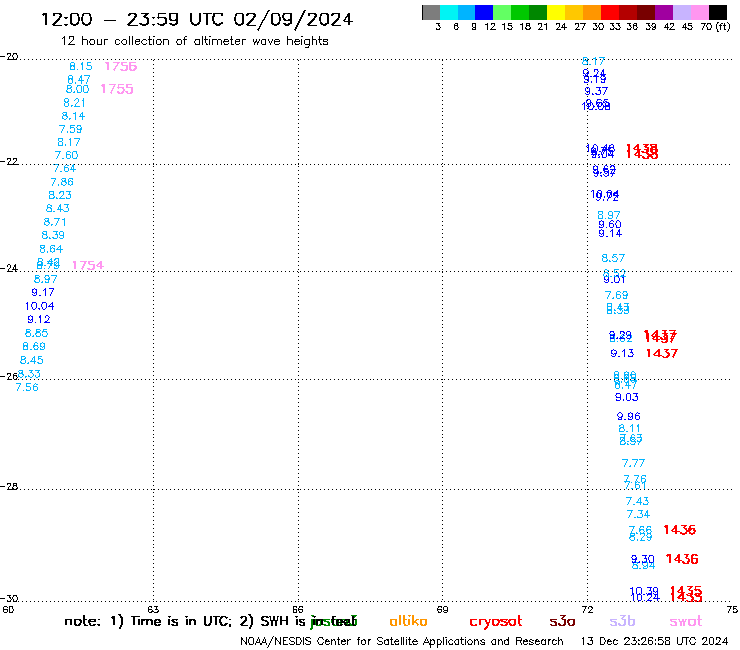The width and height of the screenshot is (740, 650).
Task: Click the wave height value '8.14'
Action: [73, 116]
